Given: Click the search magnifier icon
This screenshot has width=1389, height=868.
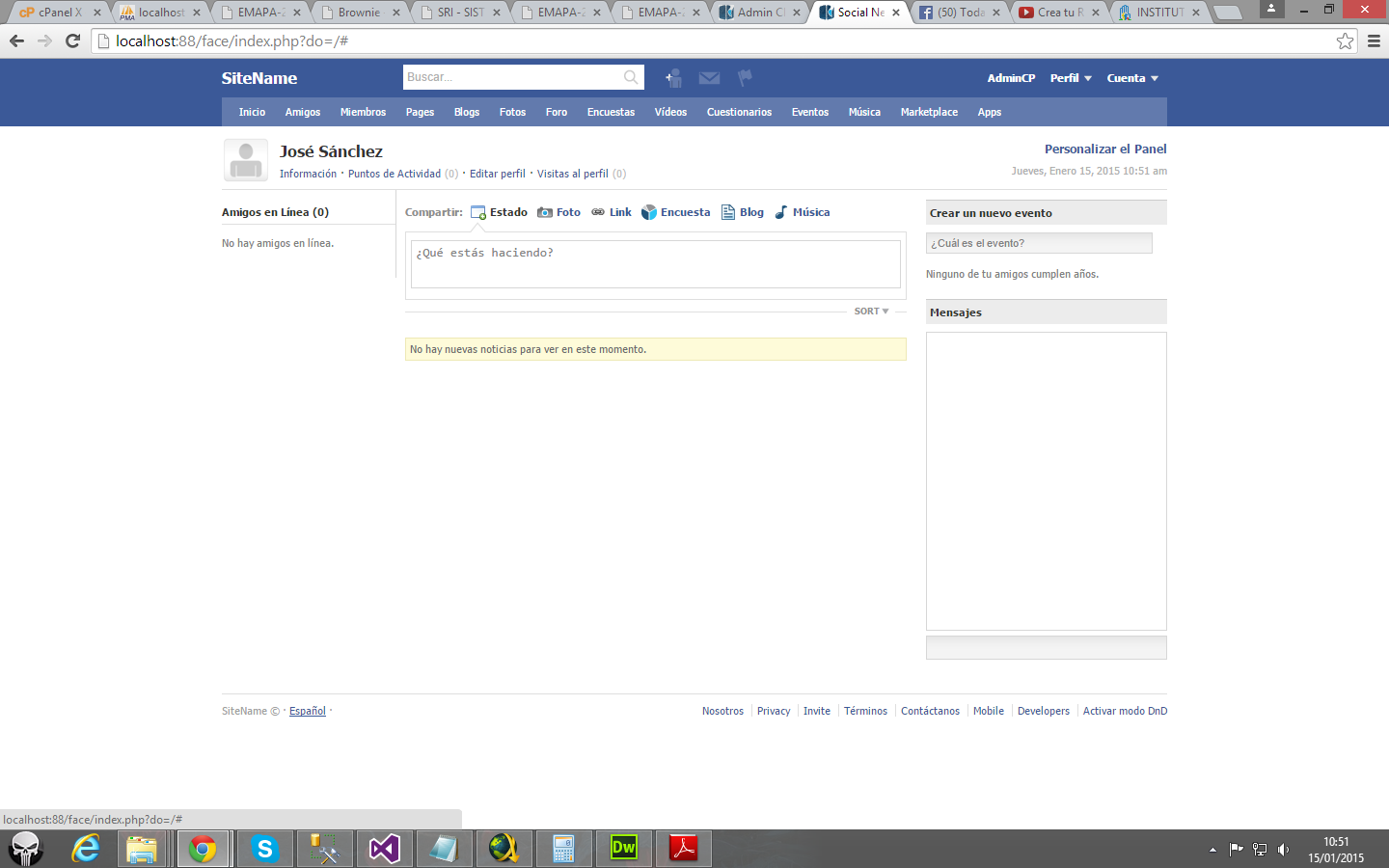Looking at the screenshot, I should pyautogui.click(x=631, y=77).
